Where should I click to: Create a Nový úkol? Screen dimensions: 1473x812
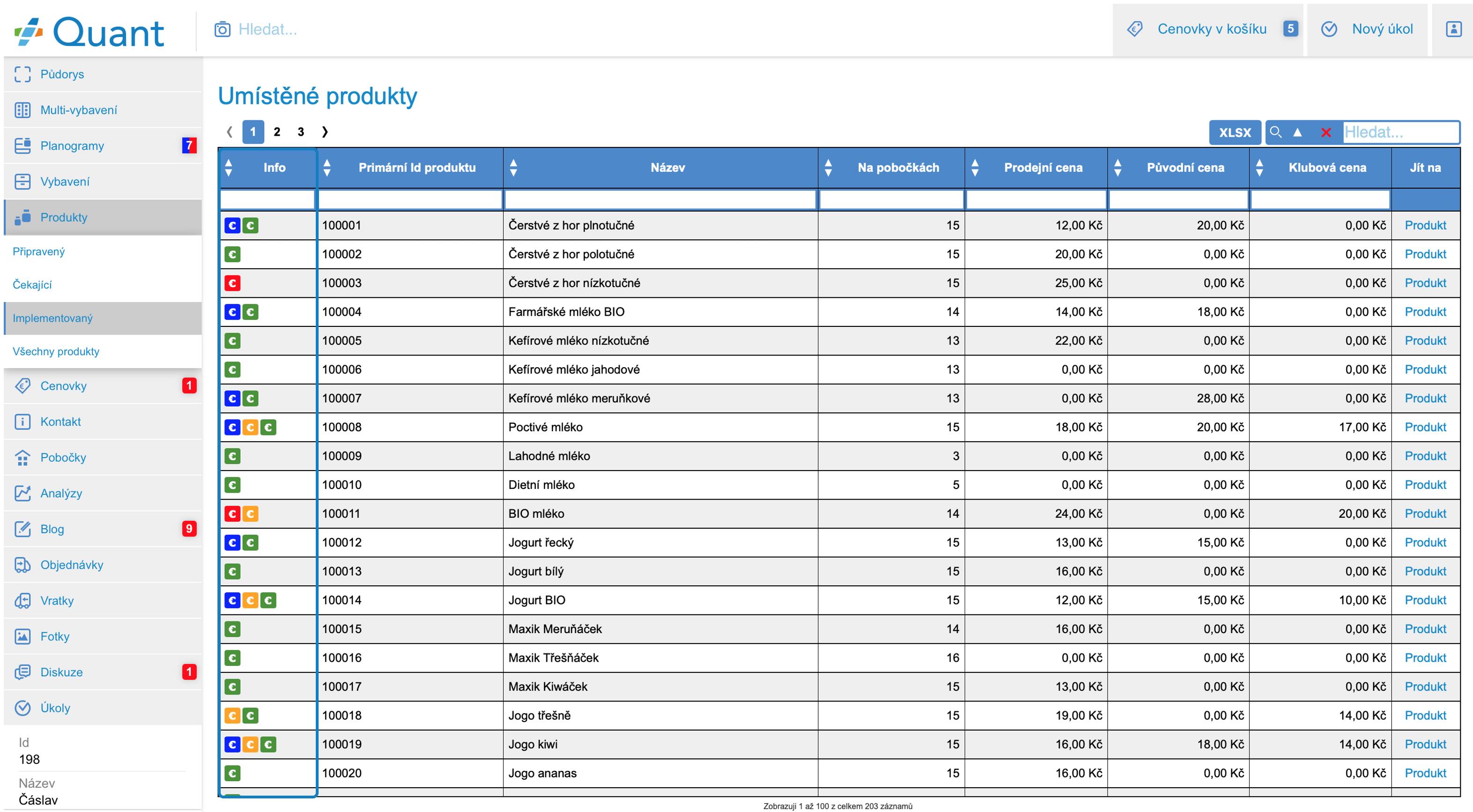[1367, 29]
